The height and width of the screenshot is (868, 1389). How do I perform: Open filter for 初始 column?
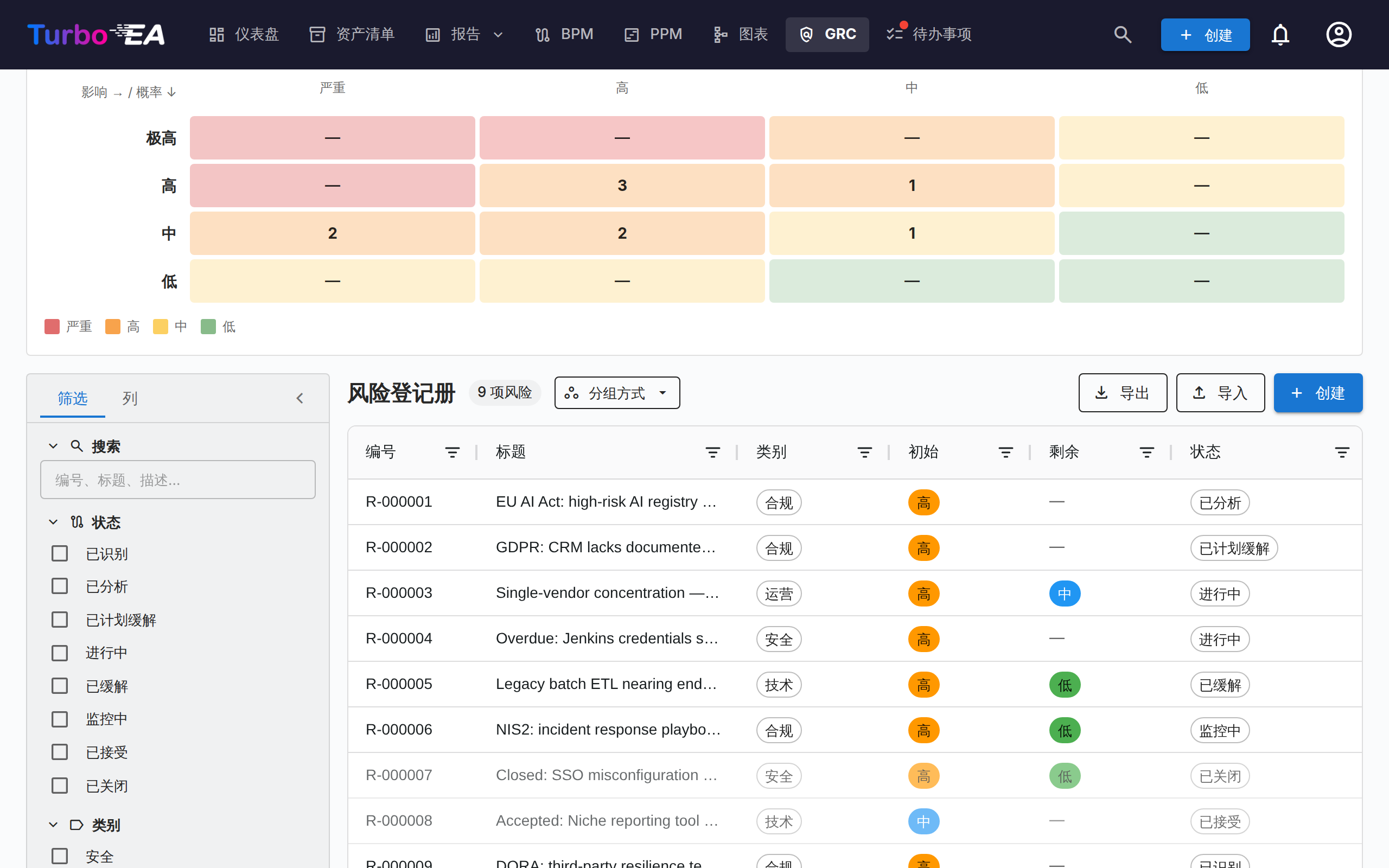point(1005,452)
